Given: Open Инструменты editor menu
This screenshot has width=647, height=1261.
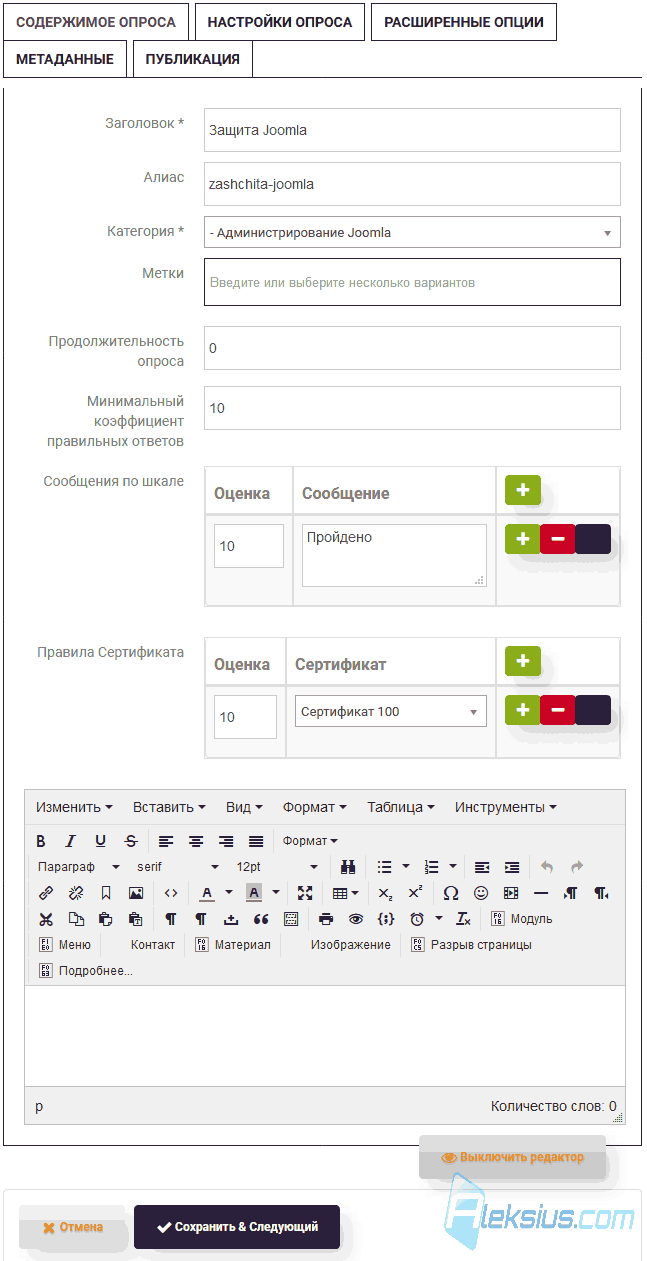Looking at the screenshot, I should pos(505,807).
